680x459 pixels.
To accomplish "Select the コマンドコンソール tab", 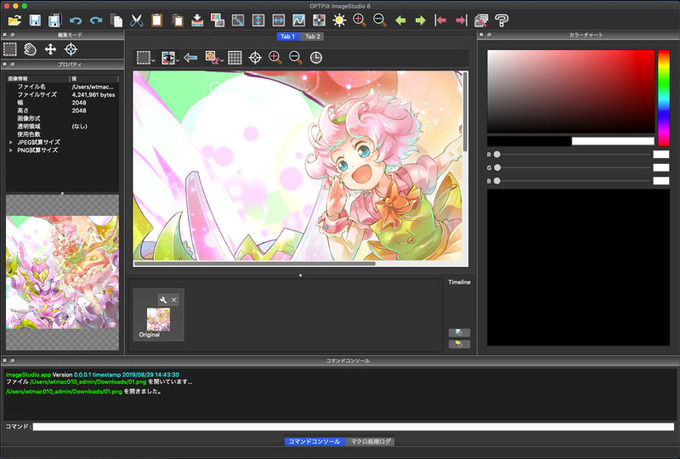I will tap(313, 441).
